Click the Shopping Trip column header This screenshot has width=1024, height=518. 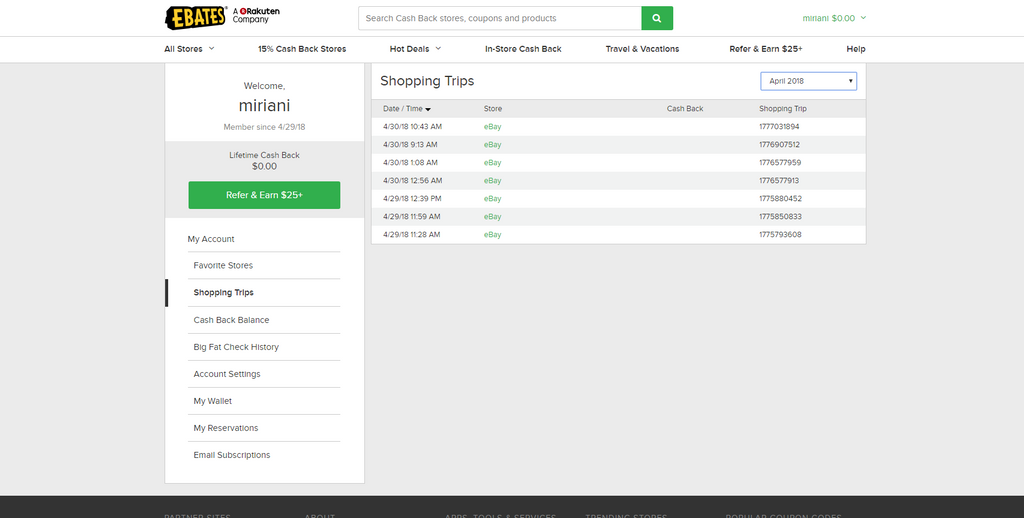(x=782, y=109)
